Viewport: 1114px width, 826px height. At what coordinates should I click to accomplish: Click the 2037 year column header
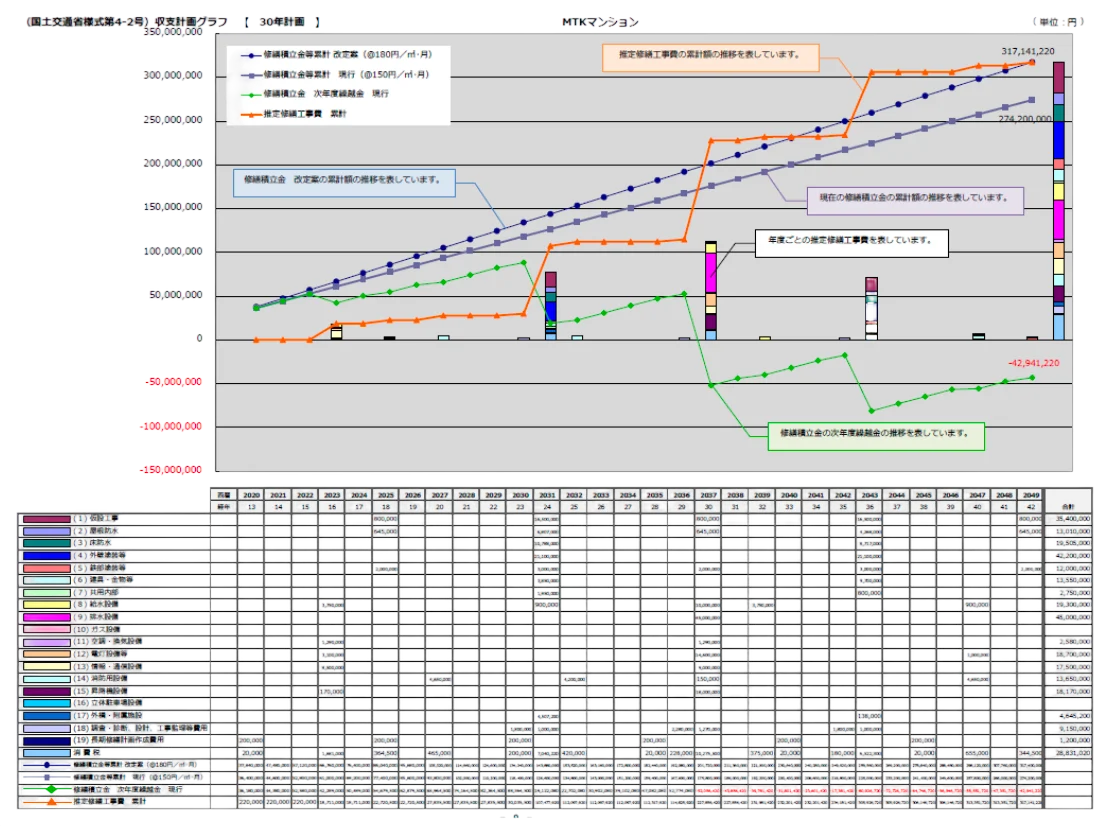pos(708,495)
